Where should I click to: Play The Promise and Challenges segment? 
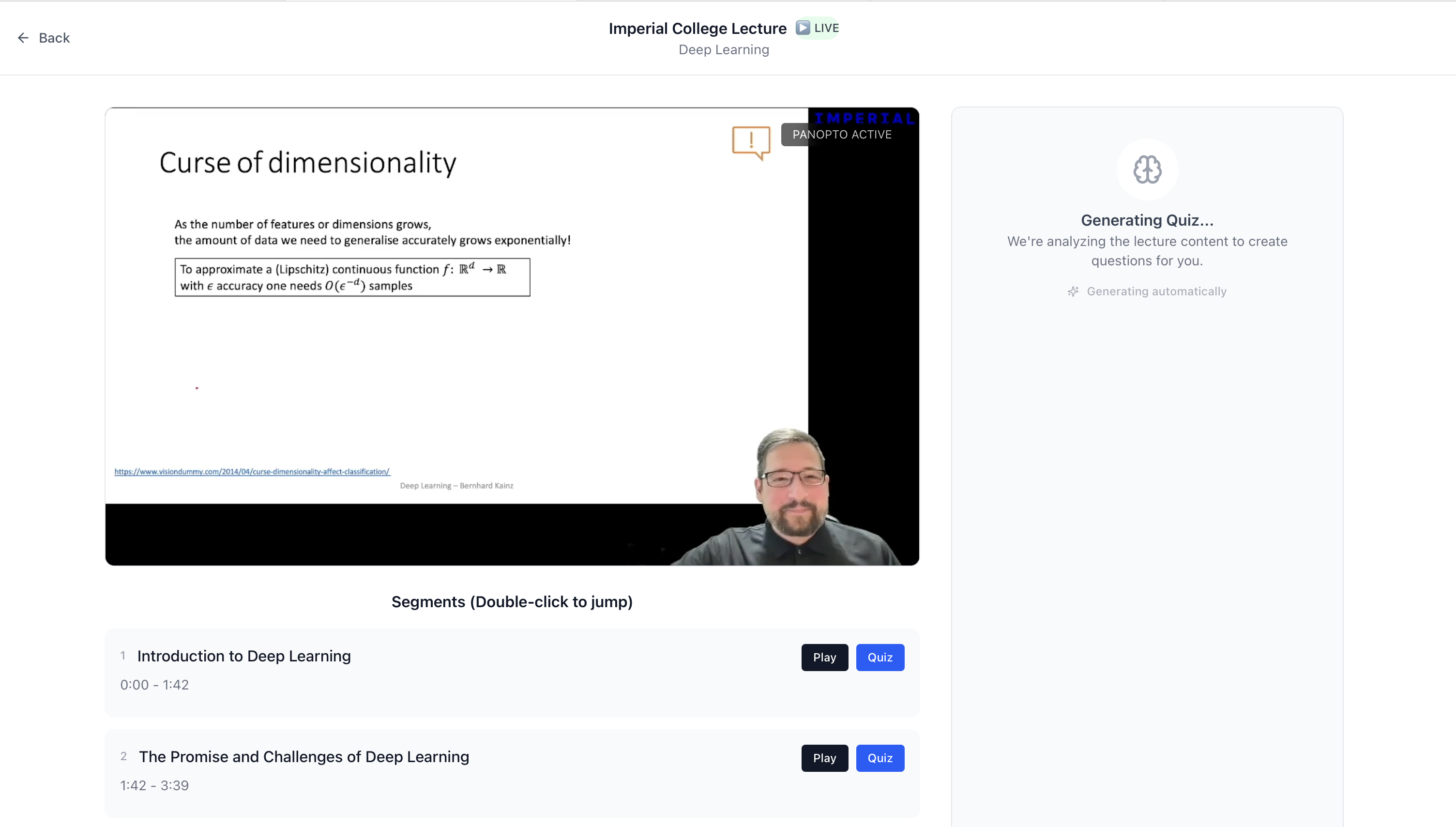824,758
